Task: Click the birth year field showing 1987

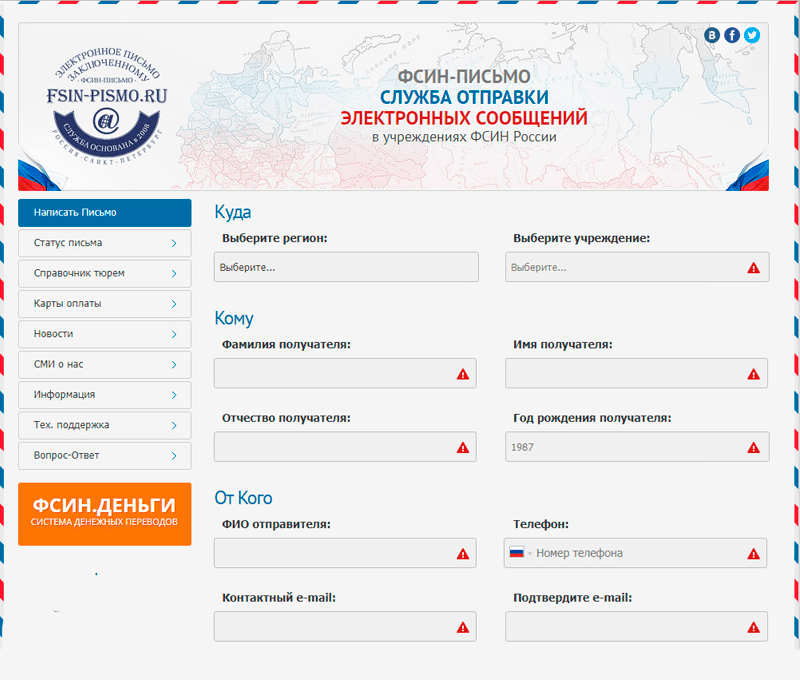Action: (637, 446)
